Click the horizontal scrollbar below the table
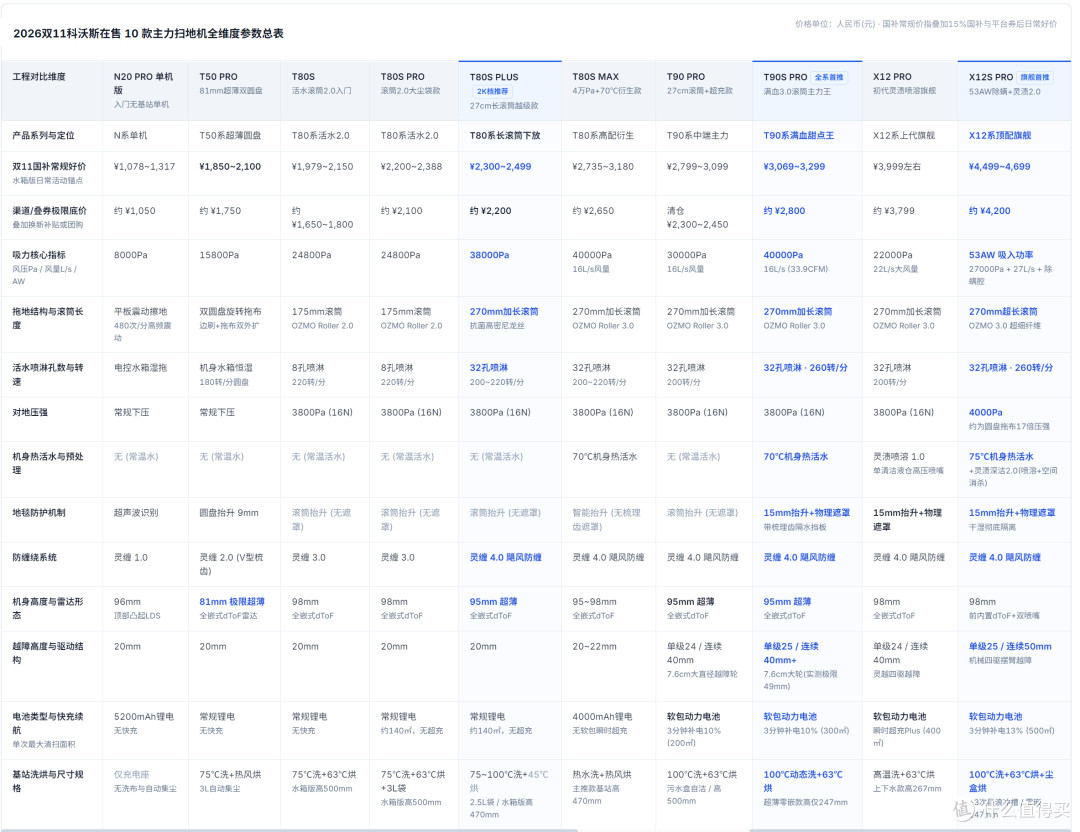 289,830
